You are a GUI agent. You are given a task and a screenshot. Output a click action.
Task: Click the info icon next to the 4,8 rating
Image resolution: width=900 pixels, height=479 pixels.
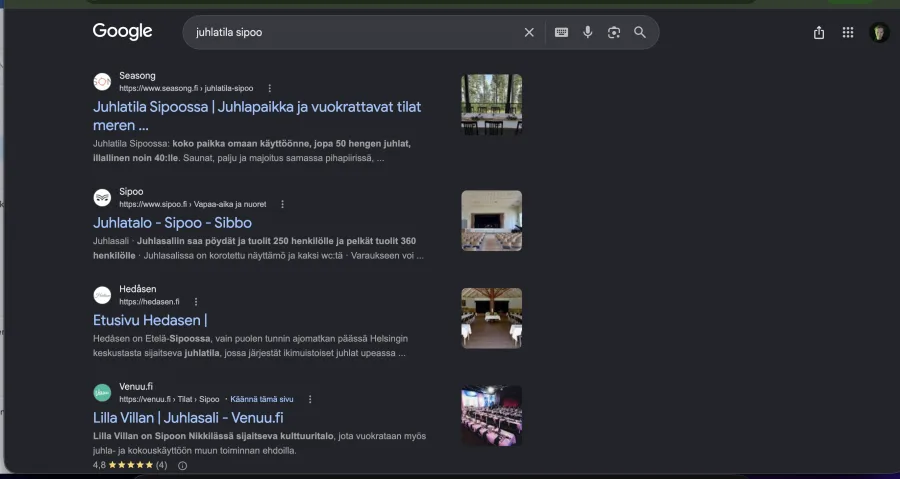point(183,465)
